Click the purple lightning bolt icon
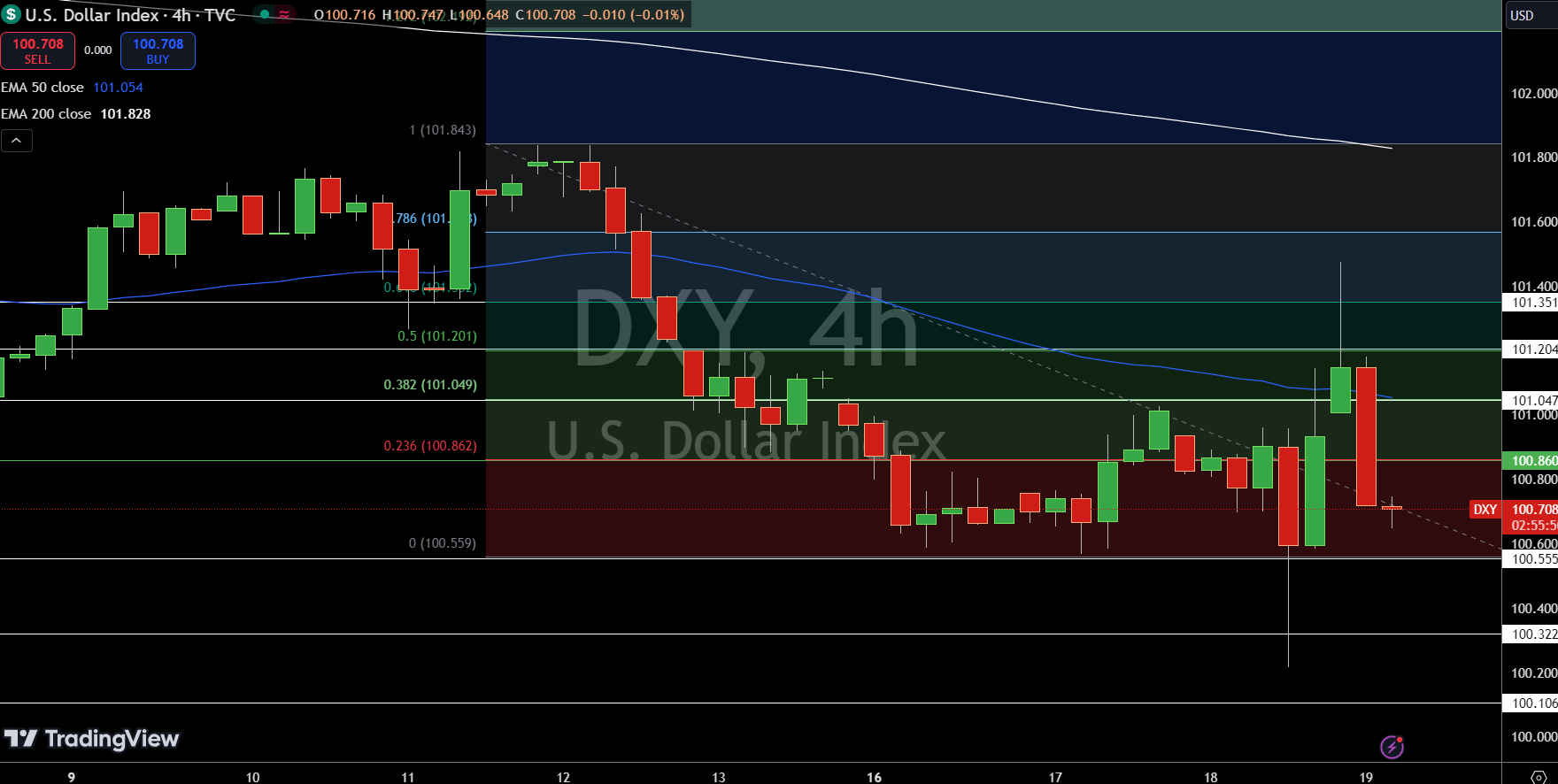 click(1392, 748)
